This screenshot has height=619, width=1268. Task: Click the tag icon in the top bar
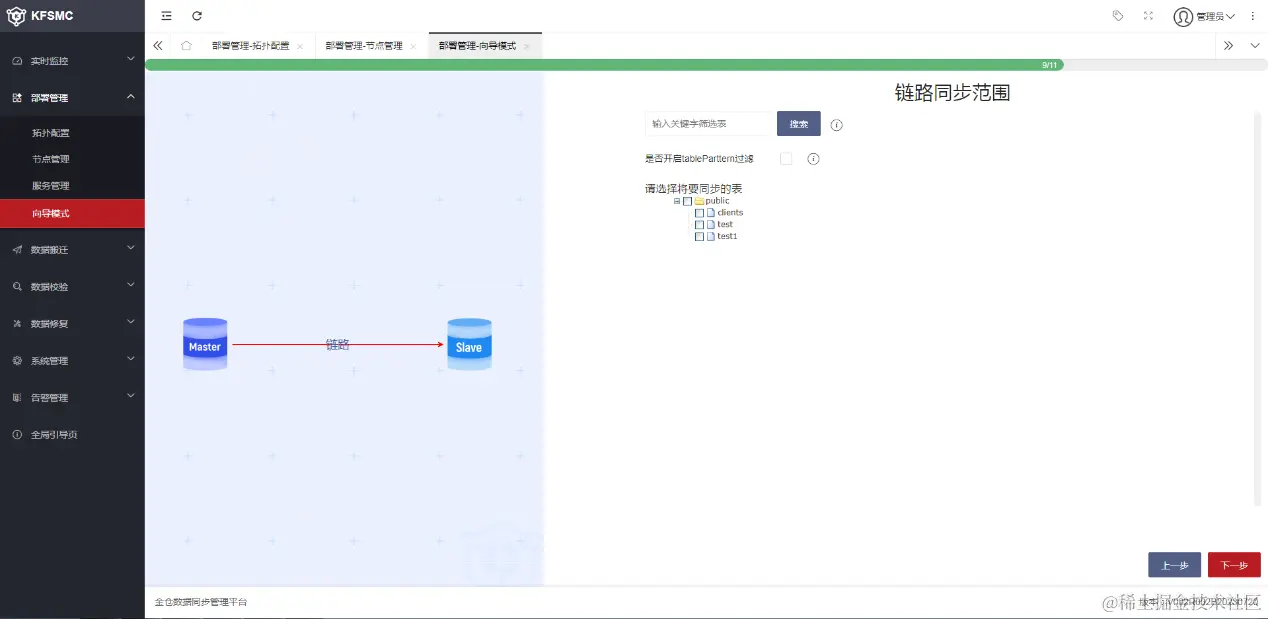pyautogui.click(x=1118, y=16)
